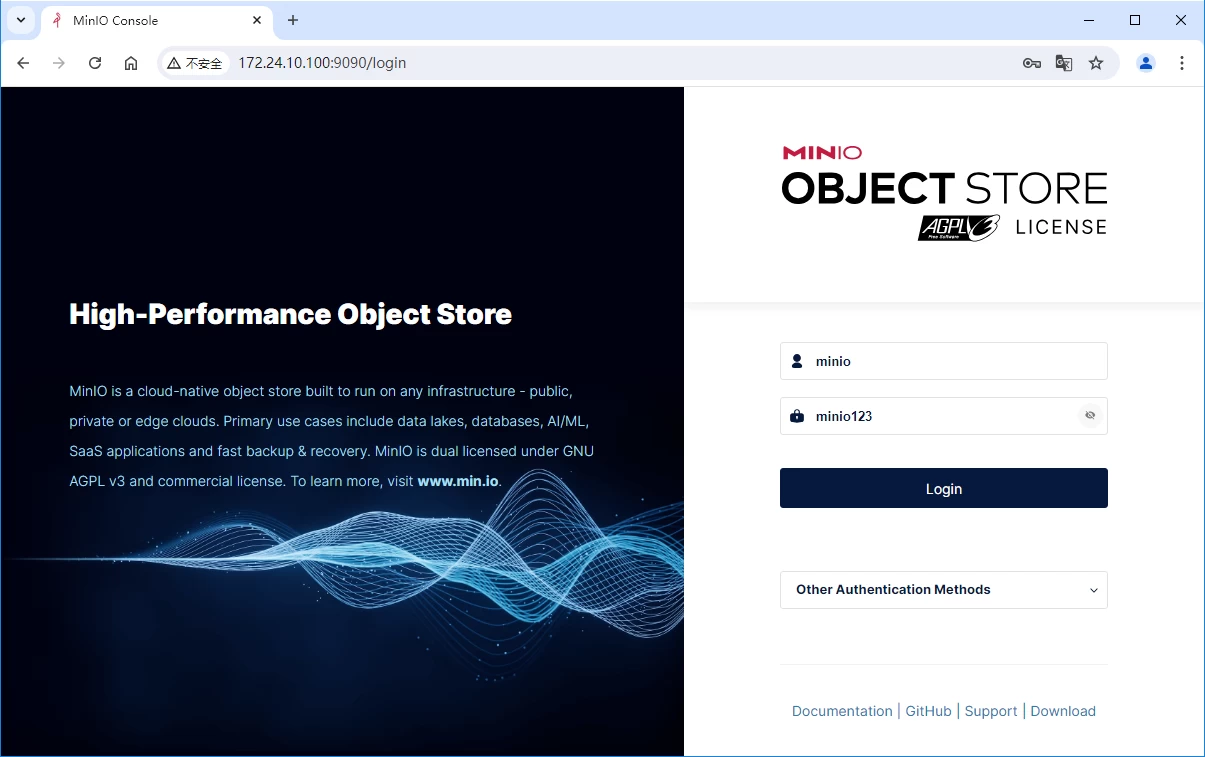Open the GitHub link
1205x757 pixels.
click(928, 711)
